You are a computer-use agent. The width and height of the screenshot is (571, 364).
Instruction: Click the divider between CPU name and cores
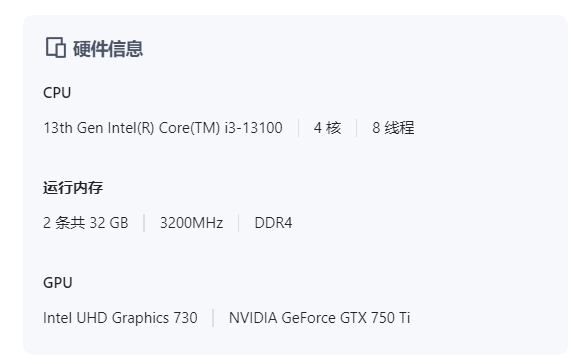click(x=299, y=128)
